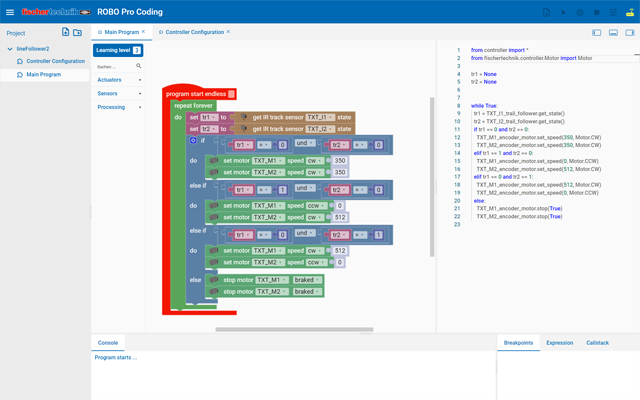Expand the Sensors block category
The image size is (640, 400).
(x=119, y=93)
